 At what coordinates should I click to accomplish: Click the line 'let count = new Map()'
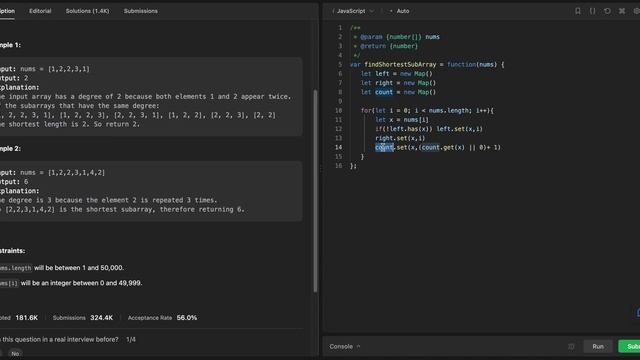click(398, 92)
